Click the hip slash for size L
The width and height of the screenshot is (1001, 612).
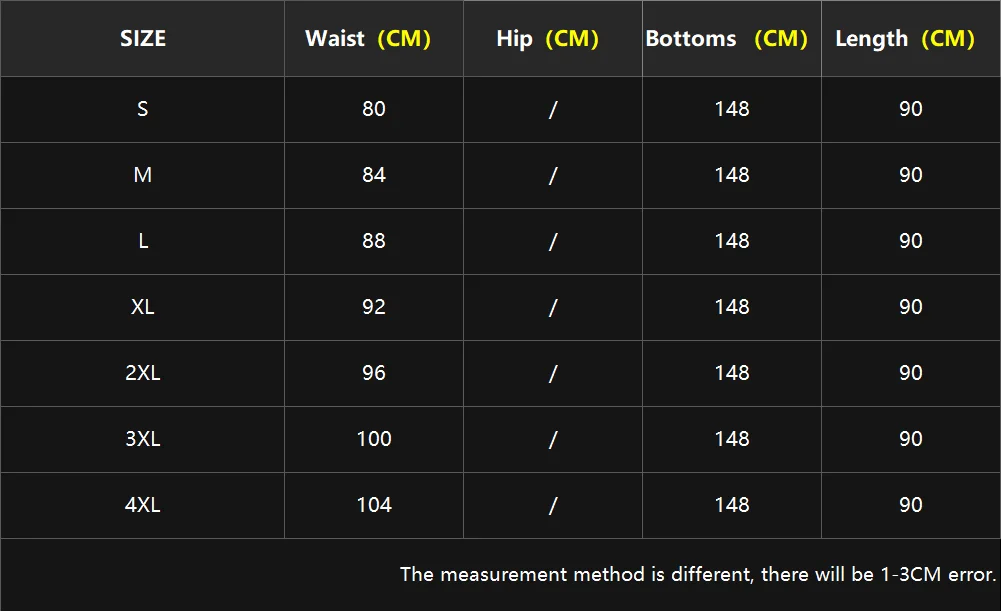[x=552, y=241]
